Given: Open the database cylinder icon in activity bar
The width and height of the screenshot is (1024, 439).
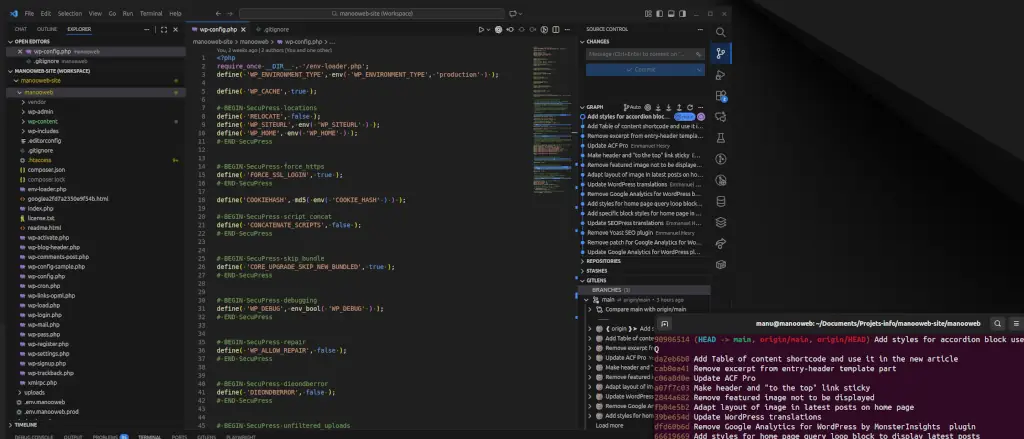Looking at the screenshot, I should 720,201.
